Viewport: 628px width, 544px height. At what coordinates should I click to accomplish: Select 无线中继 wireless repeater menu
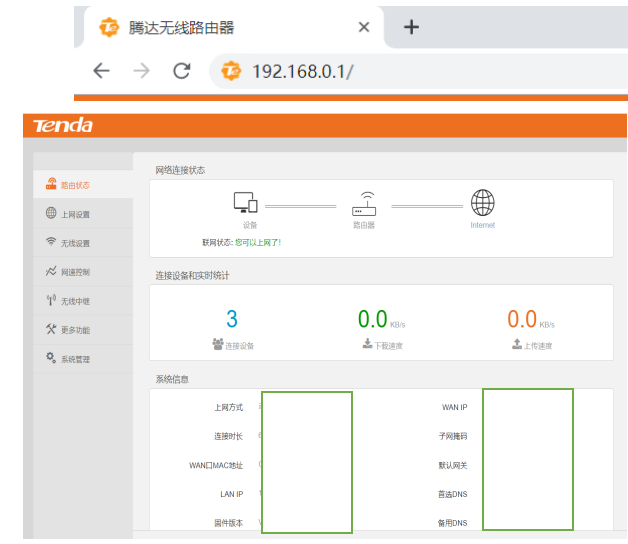tap(75, 301)
